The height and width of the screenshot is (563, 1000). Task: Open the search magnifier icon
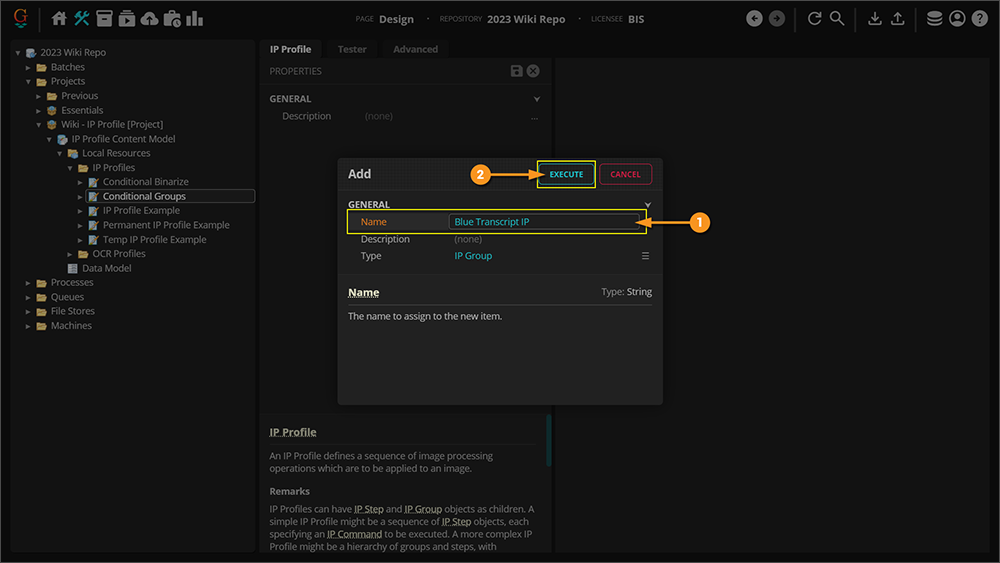pyautogui.click(x=837, y=18)
